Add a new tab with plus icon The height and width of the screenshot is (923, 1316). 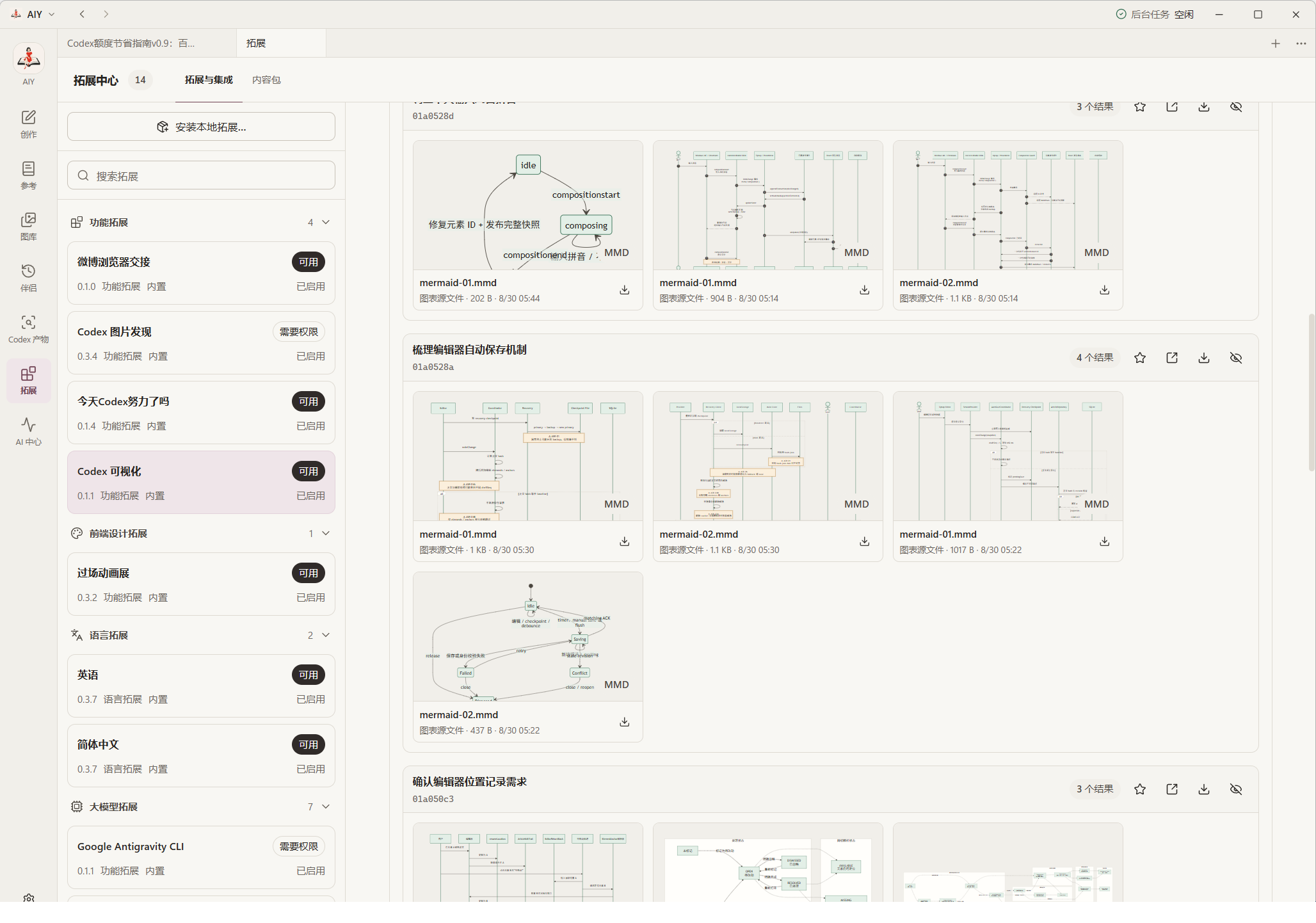tap(1276, 44)
